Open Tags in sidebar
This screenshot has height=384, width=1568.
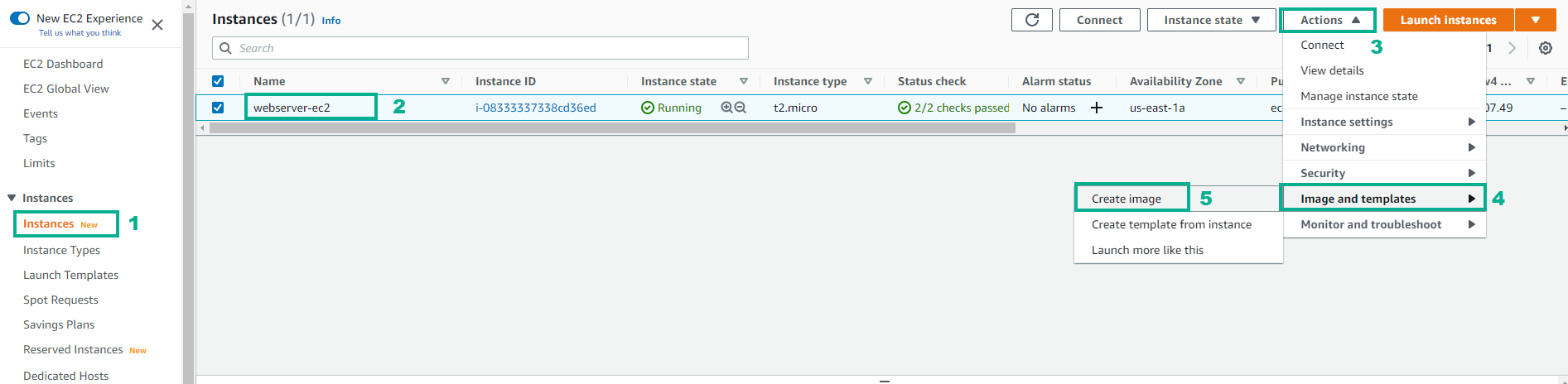[x=35, y=138]
